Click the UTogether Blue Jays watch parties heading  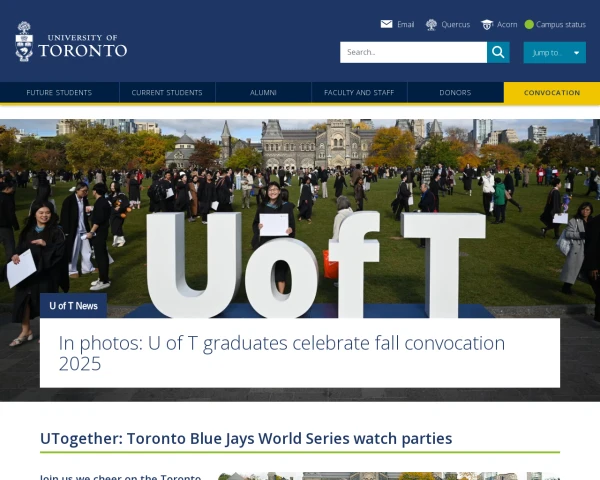pyautogui.click(x=246, y=439)
